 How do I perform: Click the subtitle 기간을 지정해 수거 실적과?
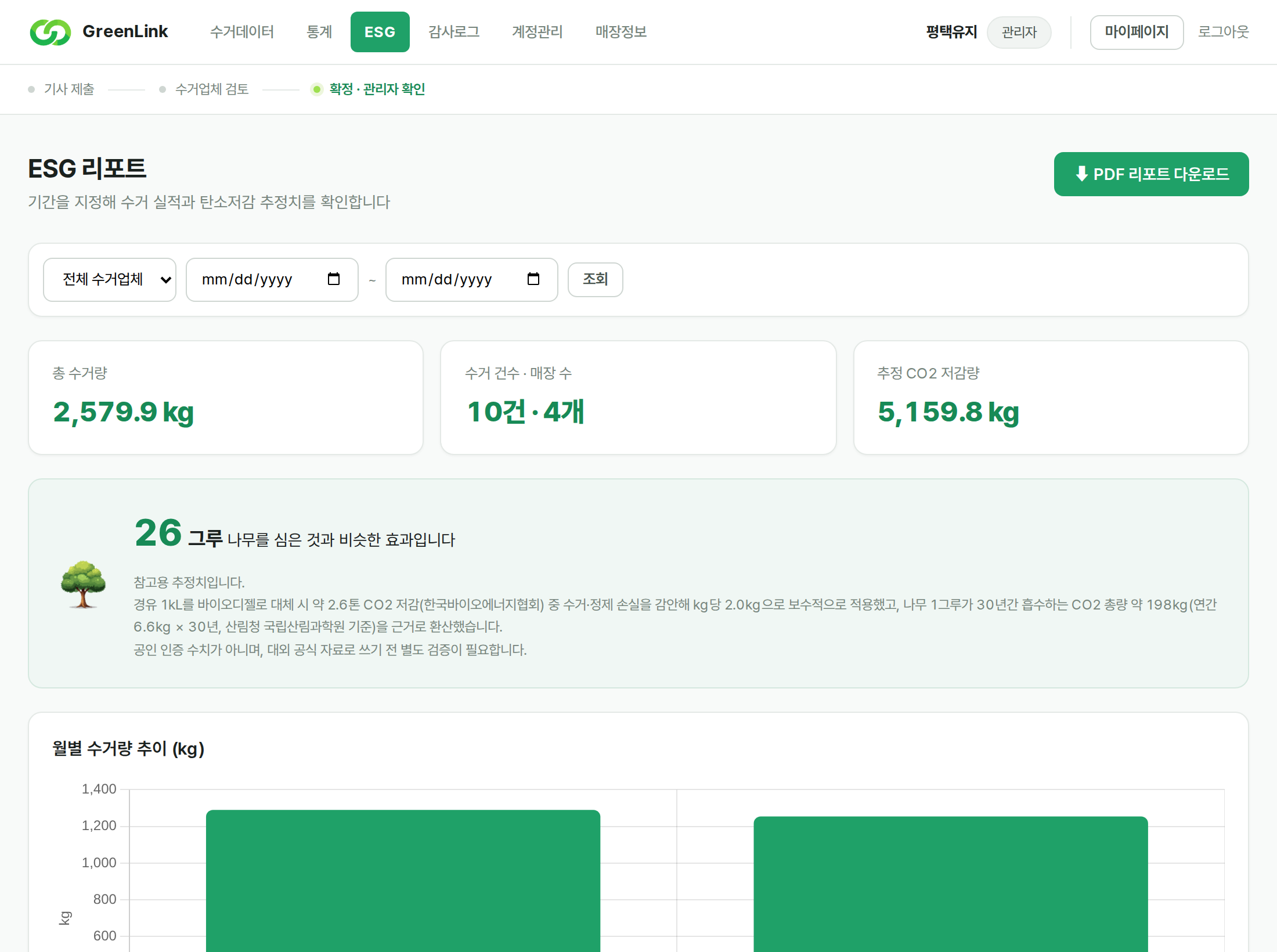click(x=209, y=202)
